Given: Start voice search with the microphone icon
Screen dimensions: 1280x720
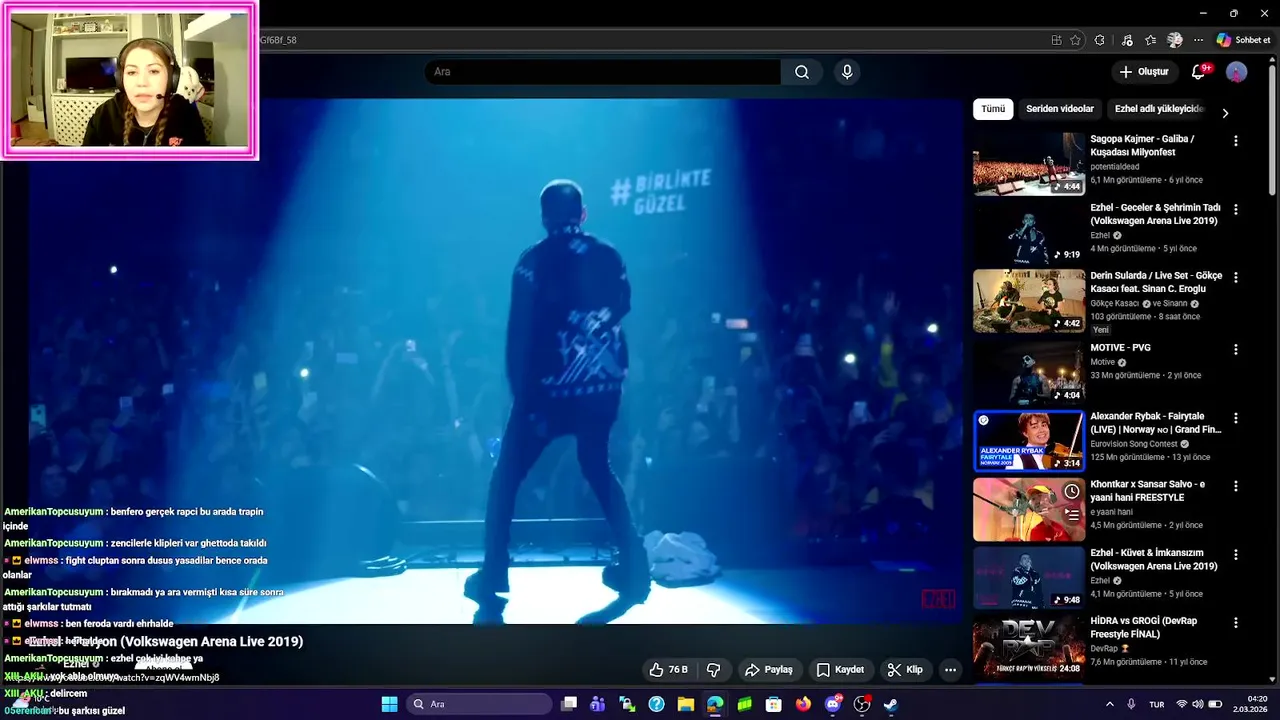Looking at the screenshot, I should [847, 72].
